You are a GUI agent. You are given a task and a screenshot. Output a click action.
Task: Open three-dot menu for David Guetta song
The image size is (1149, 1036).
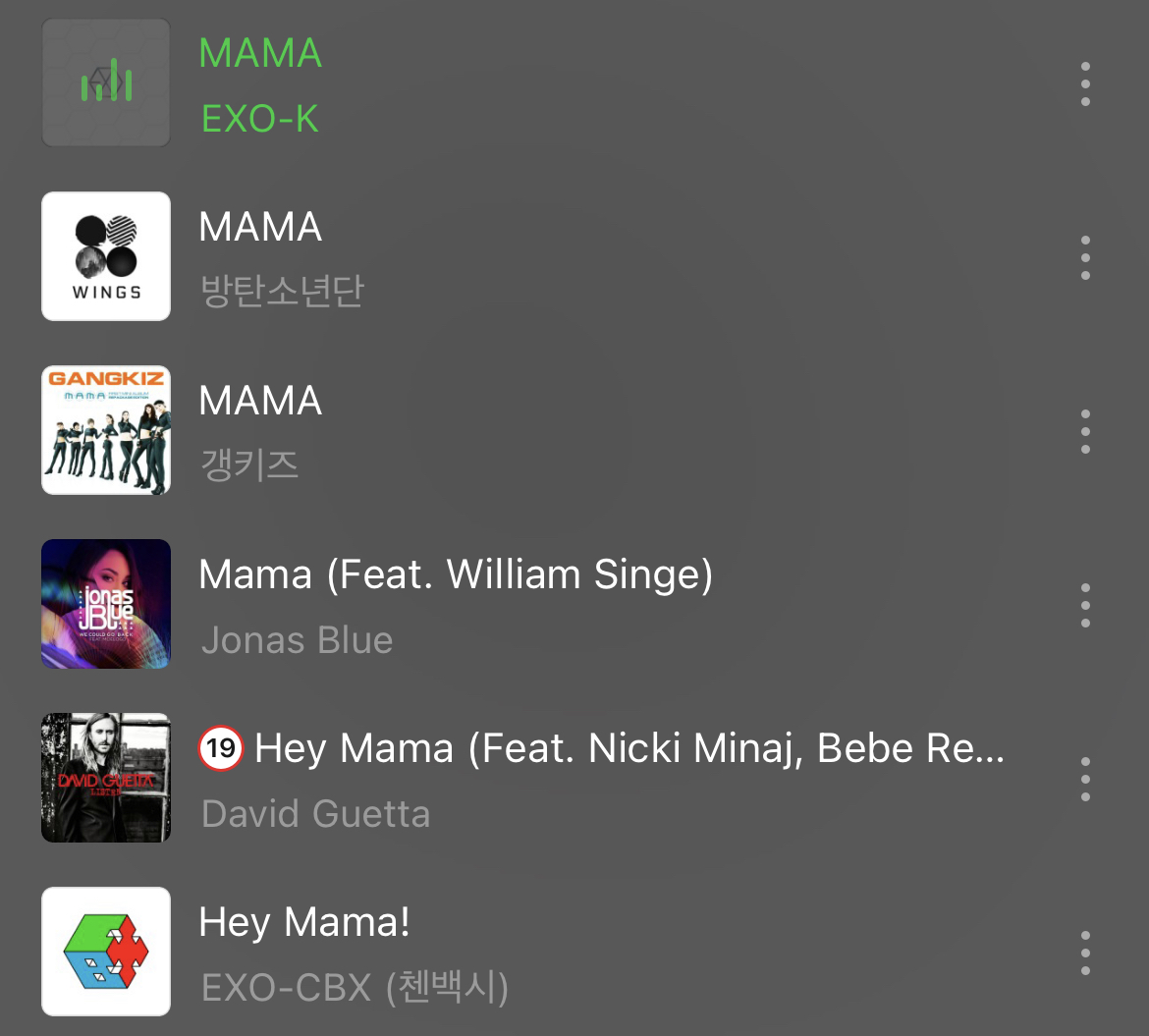pos(1085,779)
